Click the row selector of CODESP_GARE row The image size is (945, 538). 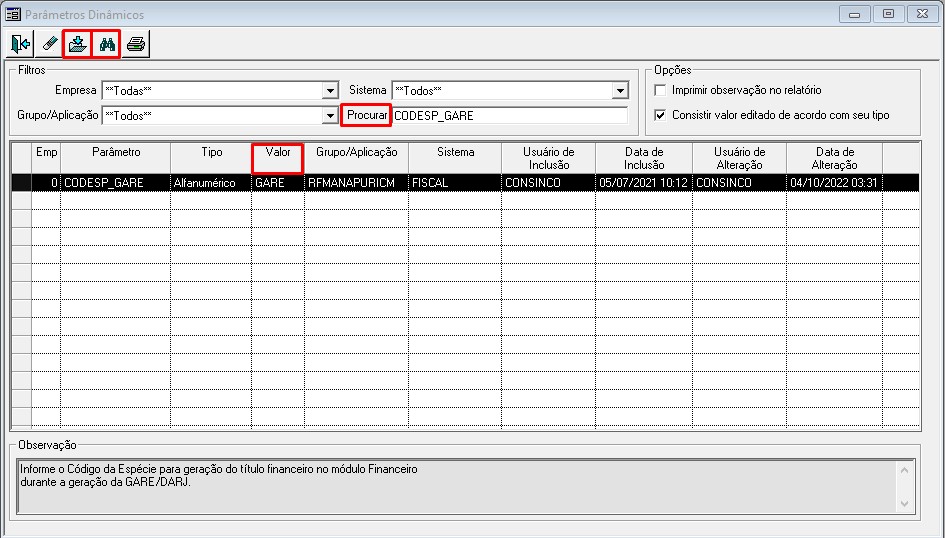(22, 183)
